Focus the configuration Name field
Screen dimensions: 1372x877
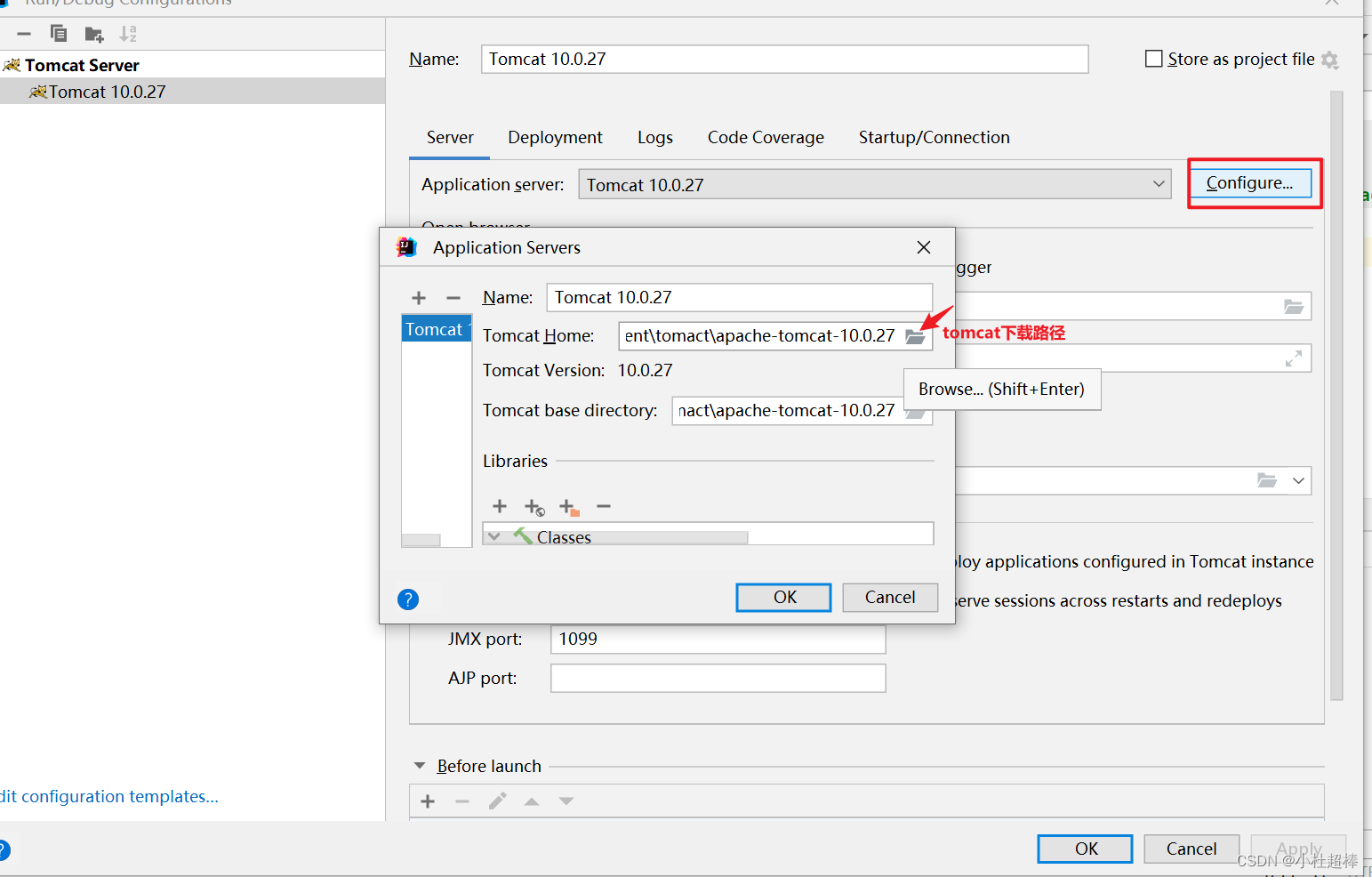[784, 59]
